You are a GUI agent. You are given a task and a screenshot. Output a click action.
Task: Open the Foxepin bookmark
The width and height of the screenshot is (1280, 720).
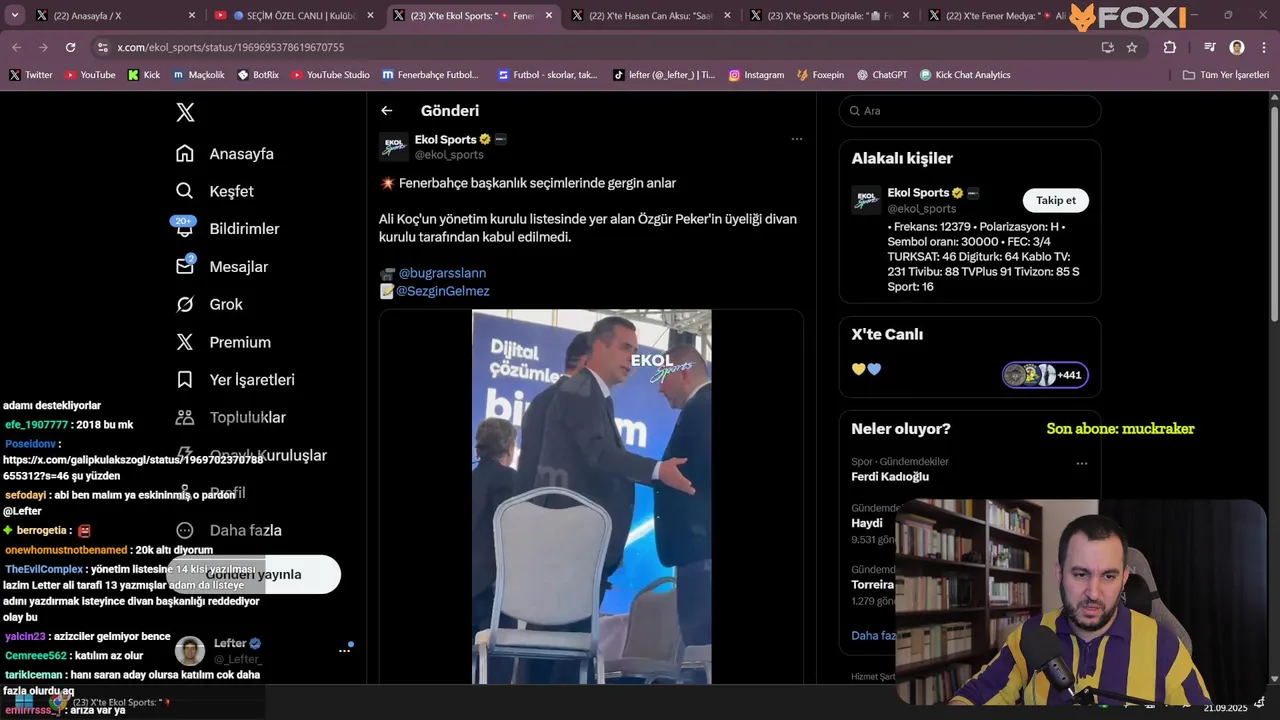pos(821,75)
